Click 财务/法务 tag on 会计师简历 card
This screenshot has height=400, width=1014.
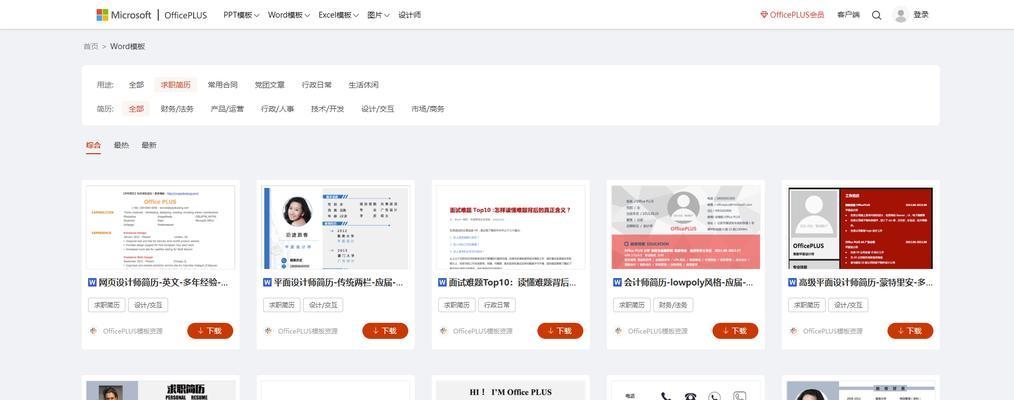click(673, 305)
